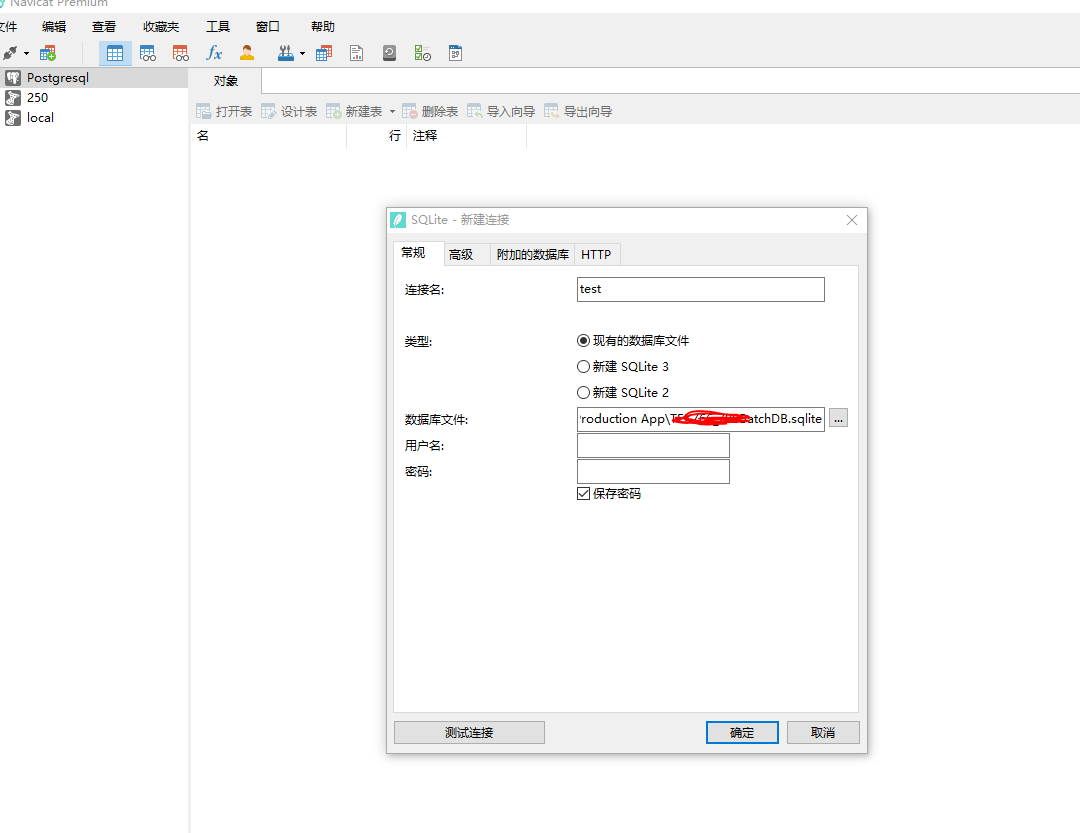Click the 行 column header
The width and height of the screenshot is (1080, 833).
(x=377, y=136)
